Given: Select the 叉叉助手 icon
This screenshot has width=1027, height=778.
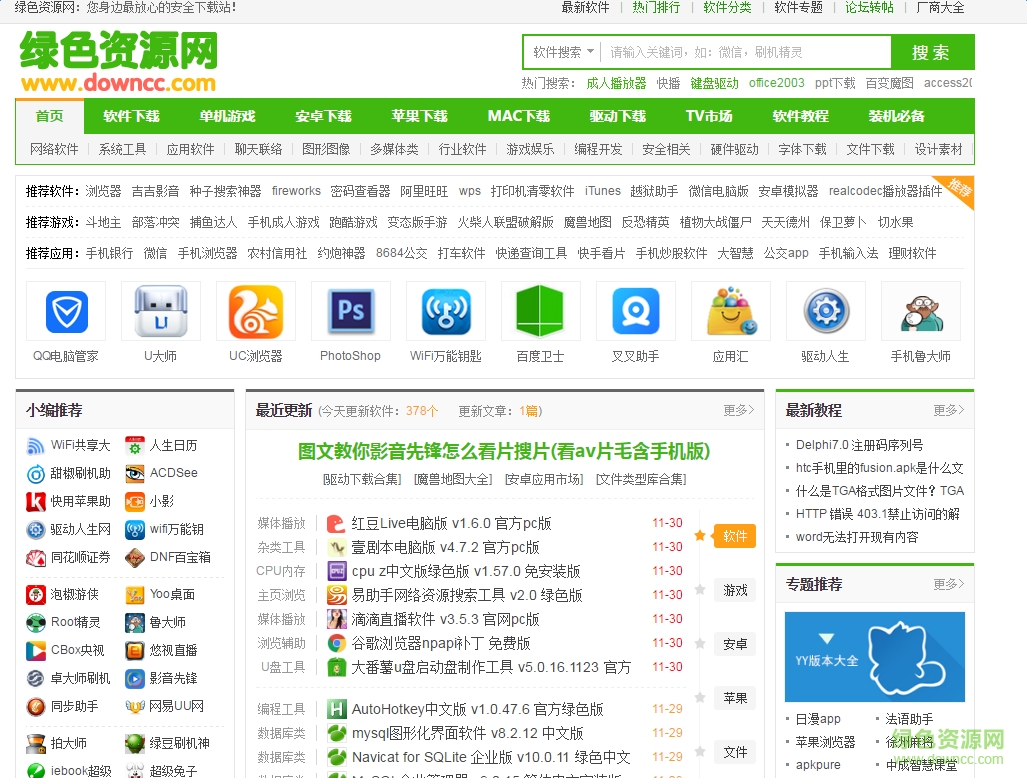Looking at the screenshot, I should point(635,311).
